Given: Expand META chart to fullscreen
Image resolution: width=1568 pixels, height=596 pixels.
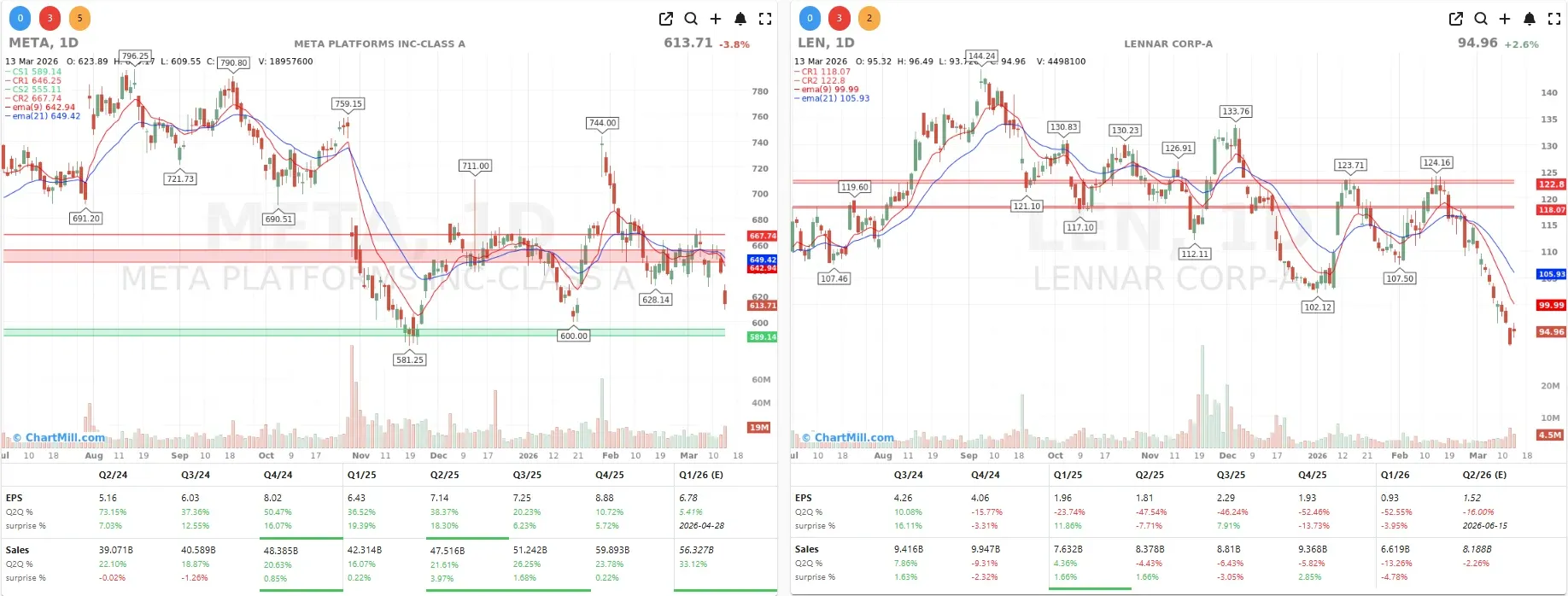Looking at the screenshot, I should (x=765, y=19).
